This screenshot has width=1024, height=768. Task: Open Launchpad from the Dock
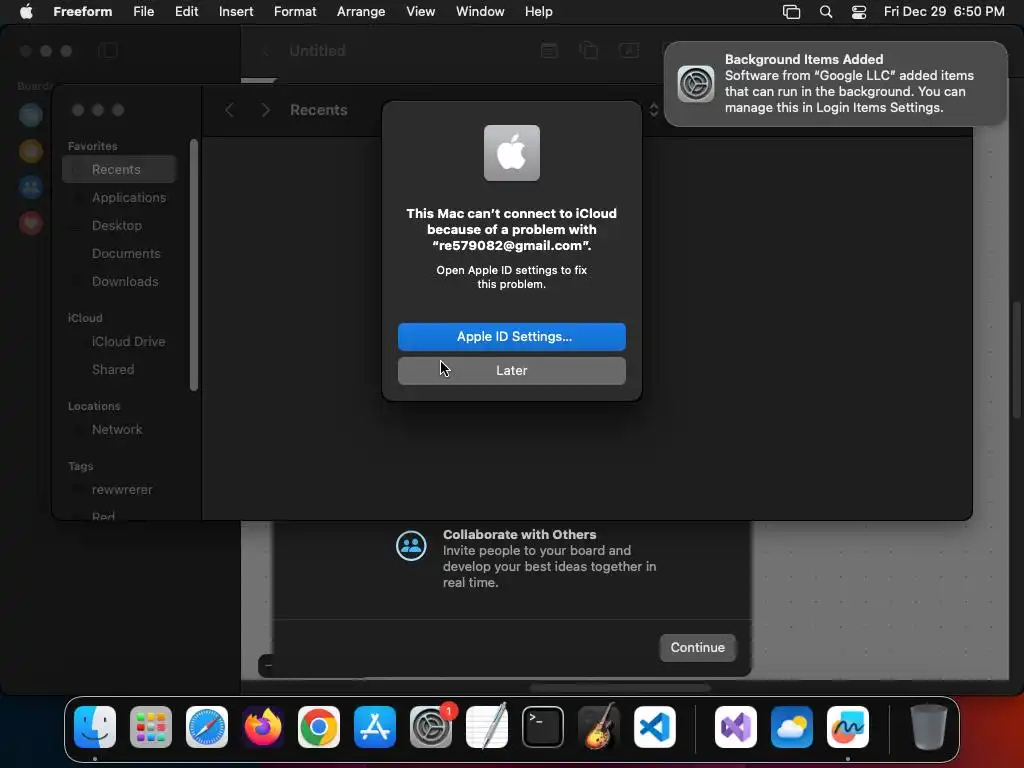[151, 727]
